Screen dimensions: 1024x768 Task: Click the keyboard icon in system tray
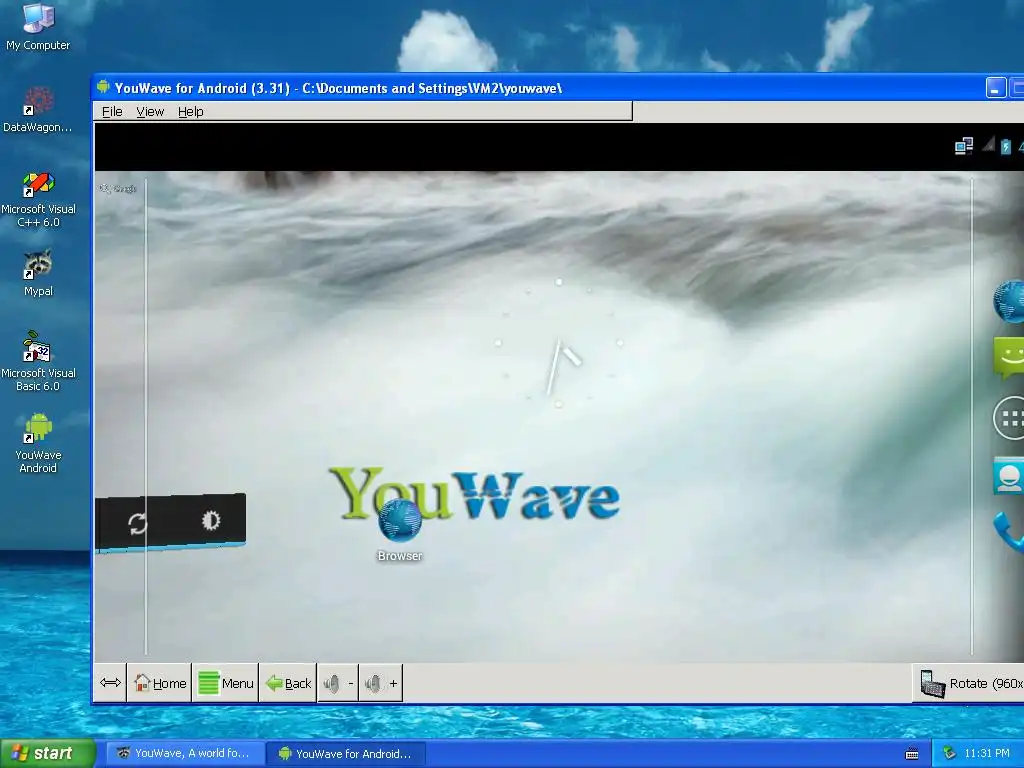912,754
